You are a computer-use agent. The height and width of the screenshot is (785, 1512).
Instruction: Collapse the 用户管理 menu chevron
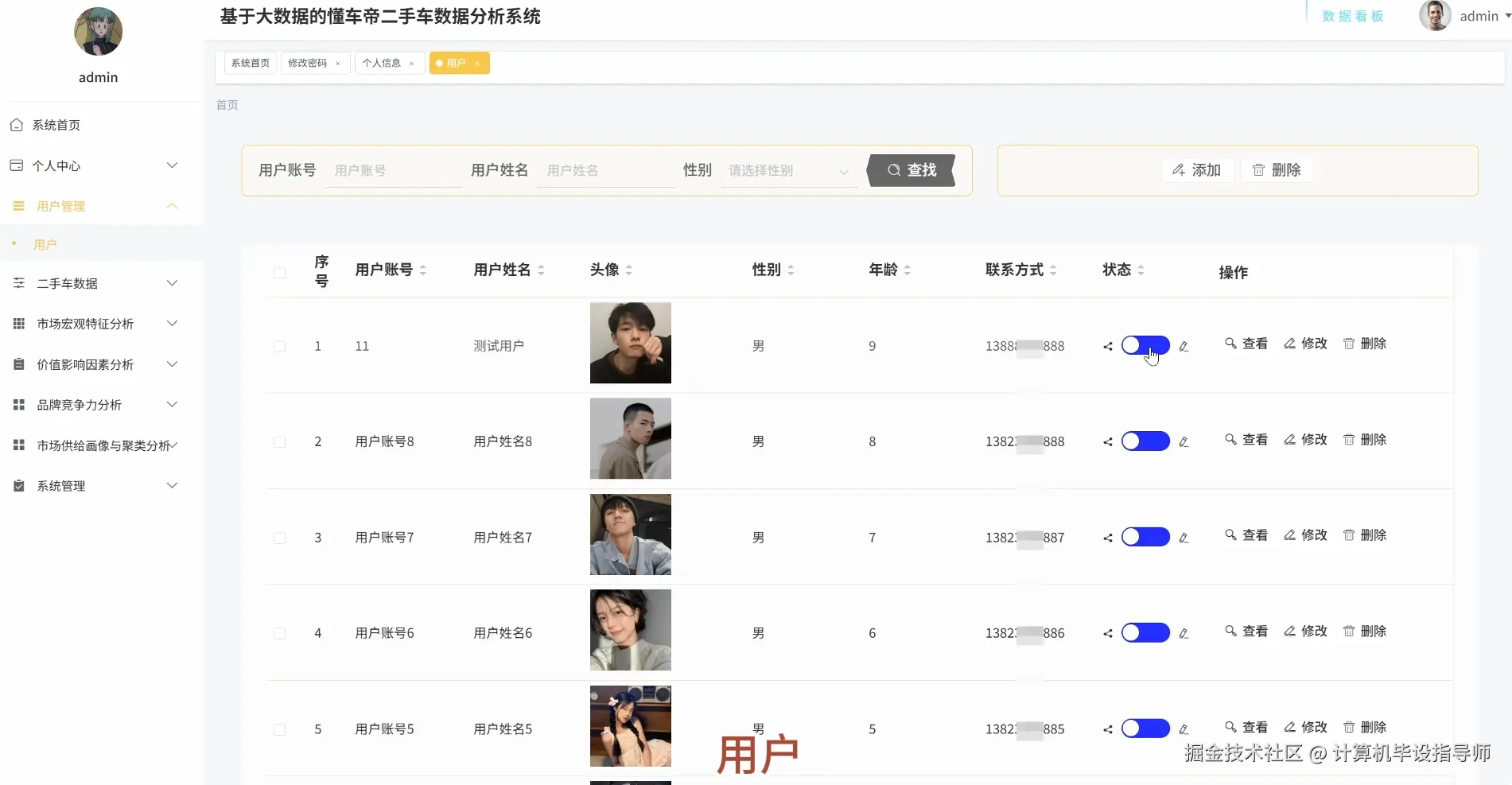click(x=172, y=206)
